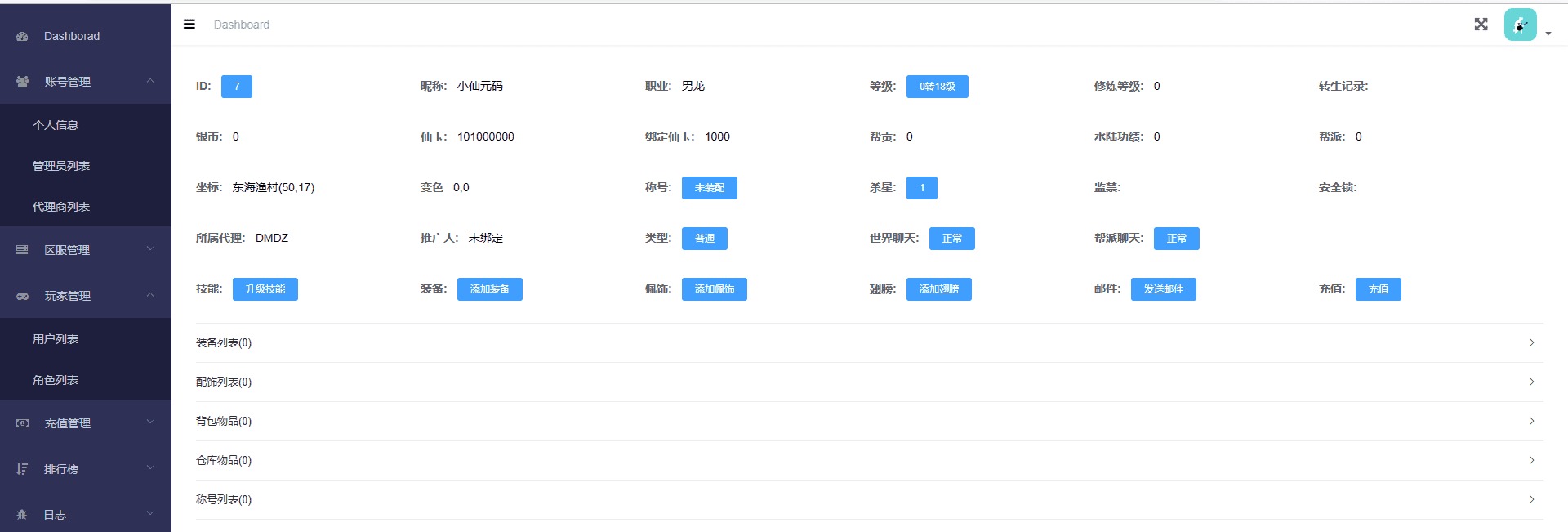Click the 玩家管理 gamepad icon
Screen dimensions: 1568x532
click(x=22, y=296)
